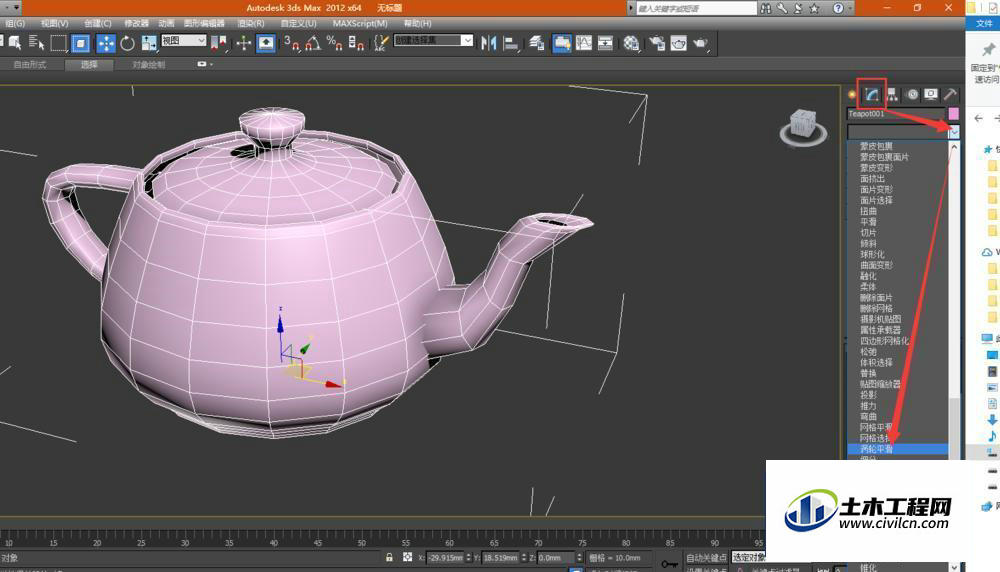Click the X coordinate value field
The height and width of the screenshot is (572, 1000).
coord(445,557)
